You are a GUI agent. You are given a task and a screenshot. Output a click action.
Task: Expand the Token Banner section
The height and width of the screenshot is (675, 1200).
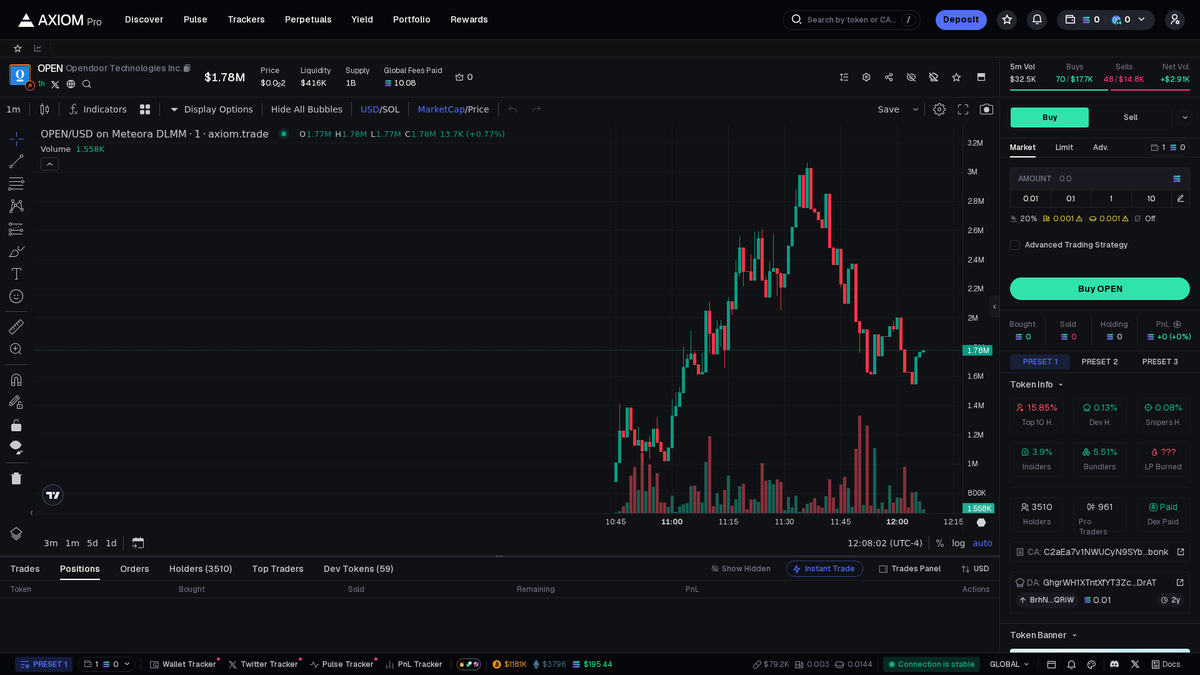tap(1044, 635)
